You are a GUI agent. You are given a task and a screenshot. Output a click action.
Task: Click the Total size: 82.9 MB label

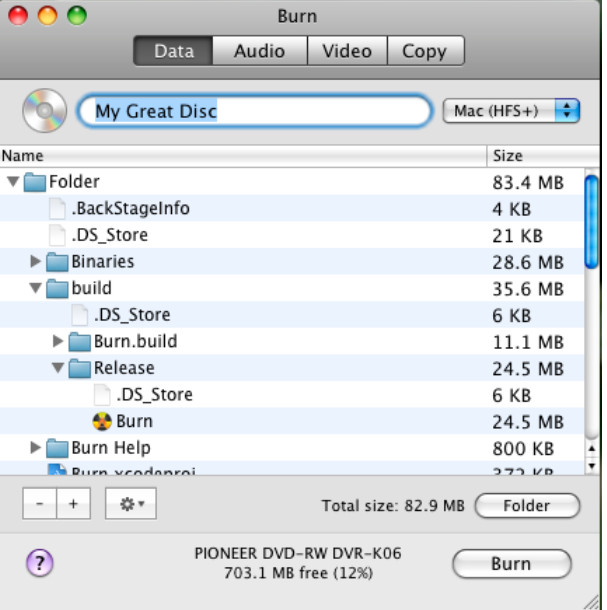(393, 506)
